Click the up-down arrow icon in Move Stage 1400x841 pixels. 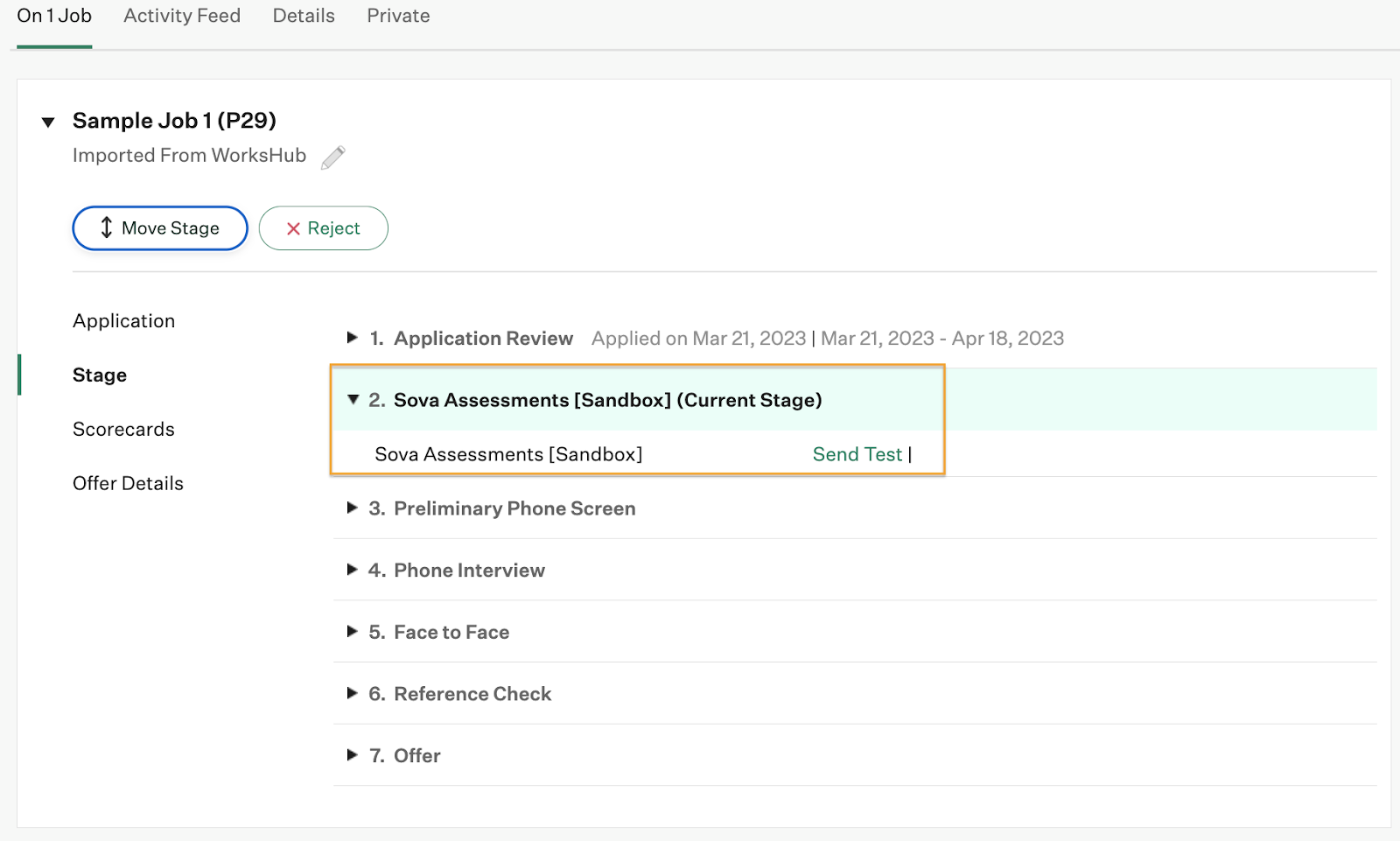(107, 228)
